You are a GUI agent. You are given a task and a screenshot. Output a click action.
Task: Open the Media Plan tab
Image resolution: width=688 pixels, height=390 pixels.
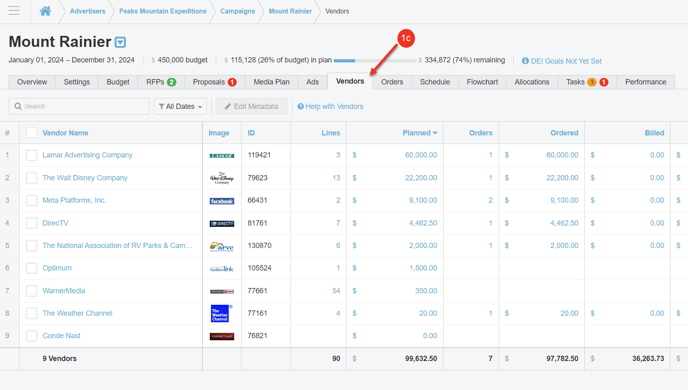272,82
